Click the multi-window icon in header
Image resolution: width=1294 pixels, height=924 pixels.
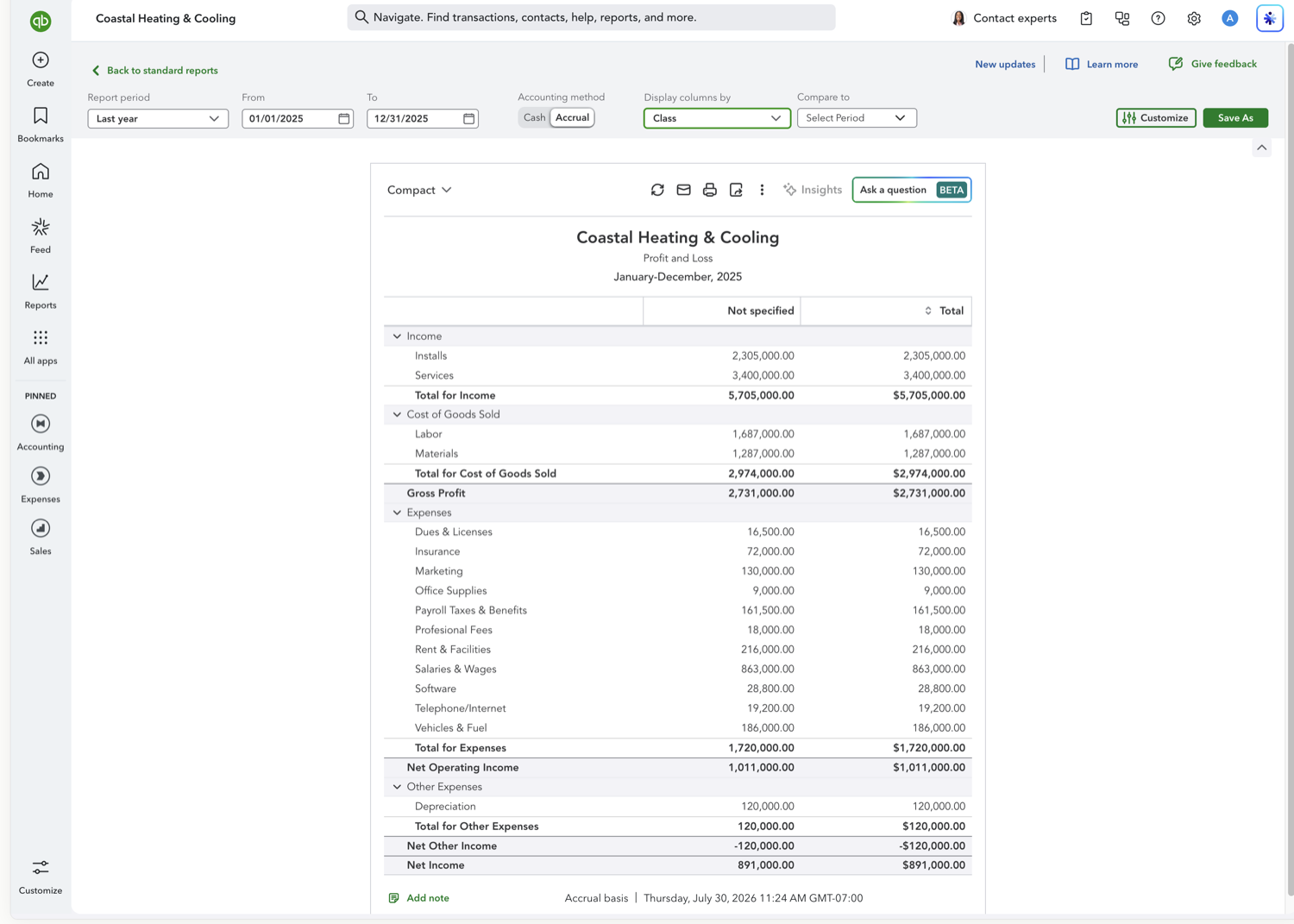[x=1122, y=18]
